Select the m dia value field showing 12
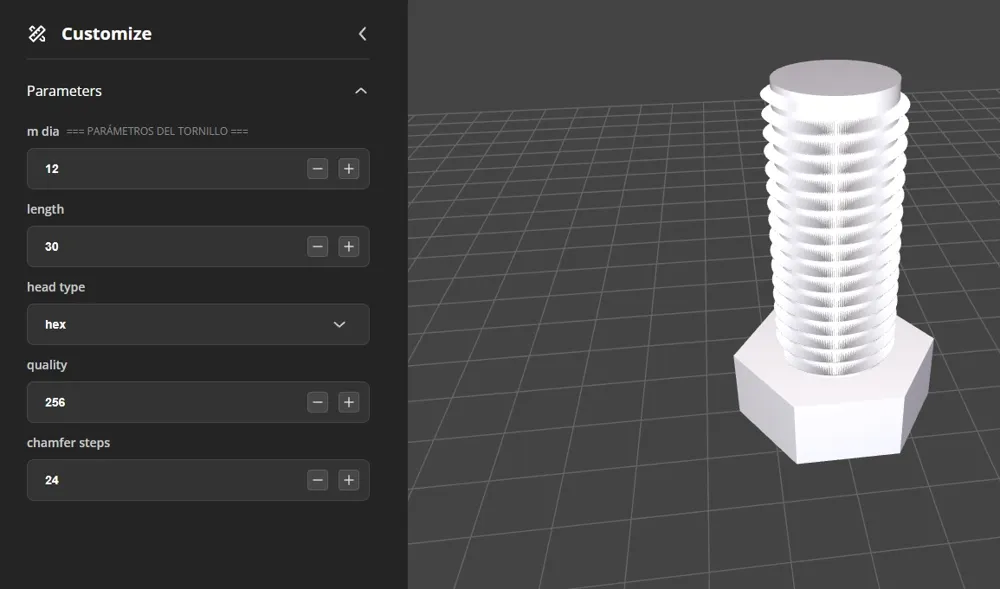1000x589 pixels. [150, 168]
